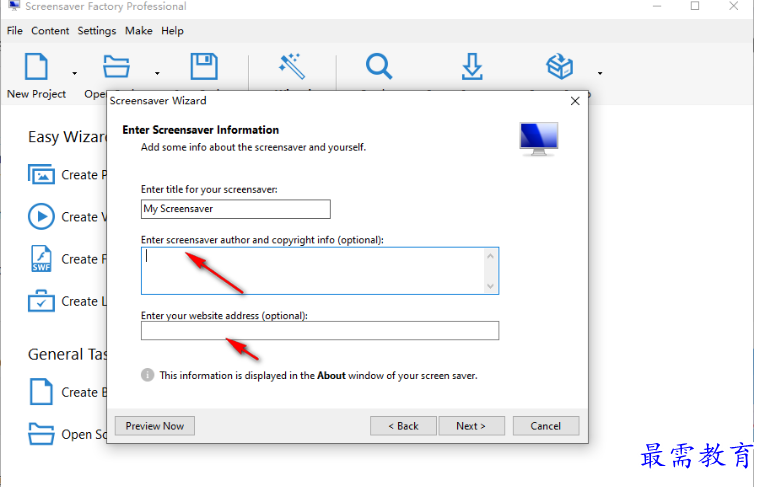
Task: Click the info icon beside About window note
Action: pos(147,375)
